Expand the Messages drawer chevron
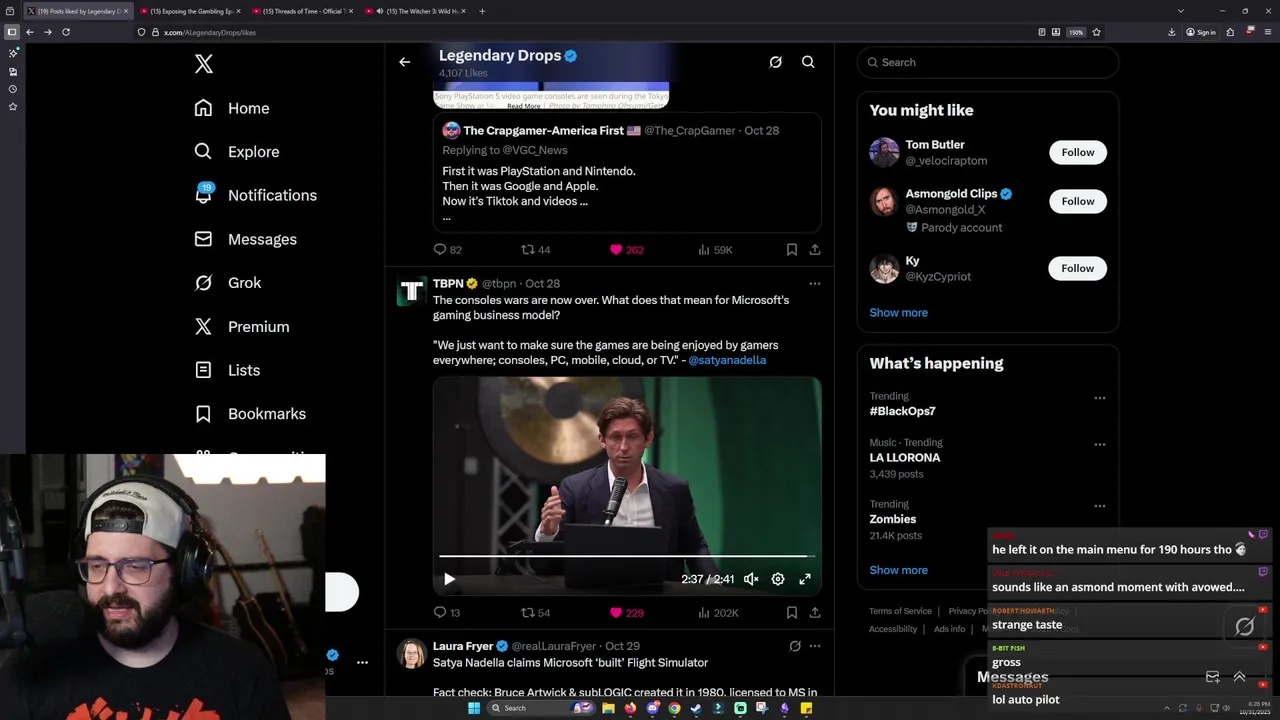The image size is (1280, 720). pyautogui.click(x=1239, y=677)
